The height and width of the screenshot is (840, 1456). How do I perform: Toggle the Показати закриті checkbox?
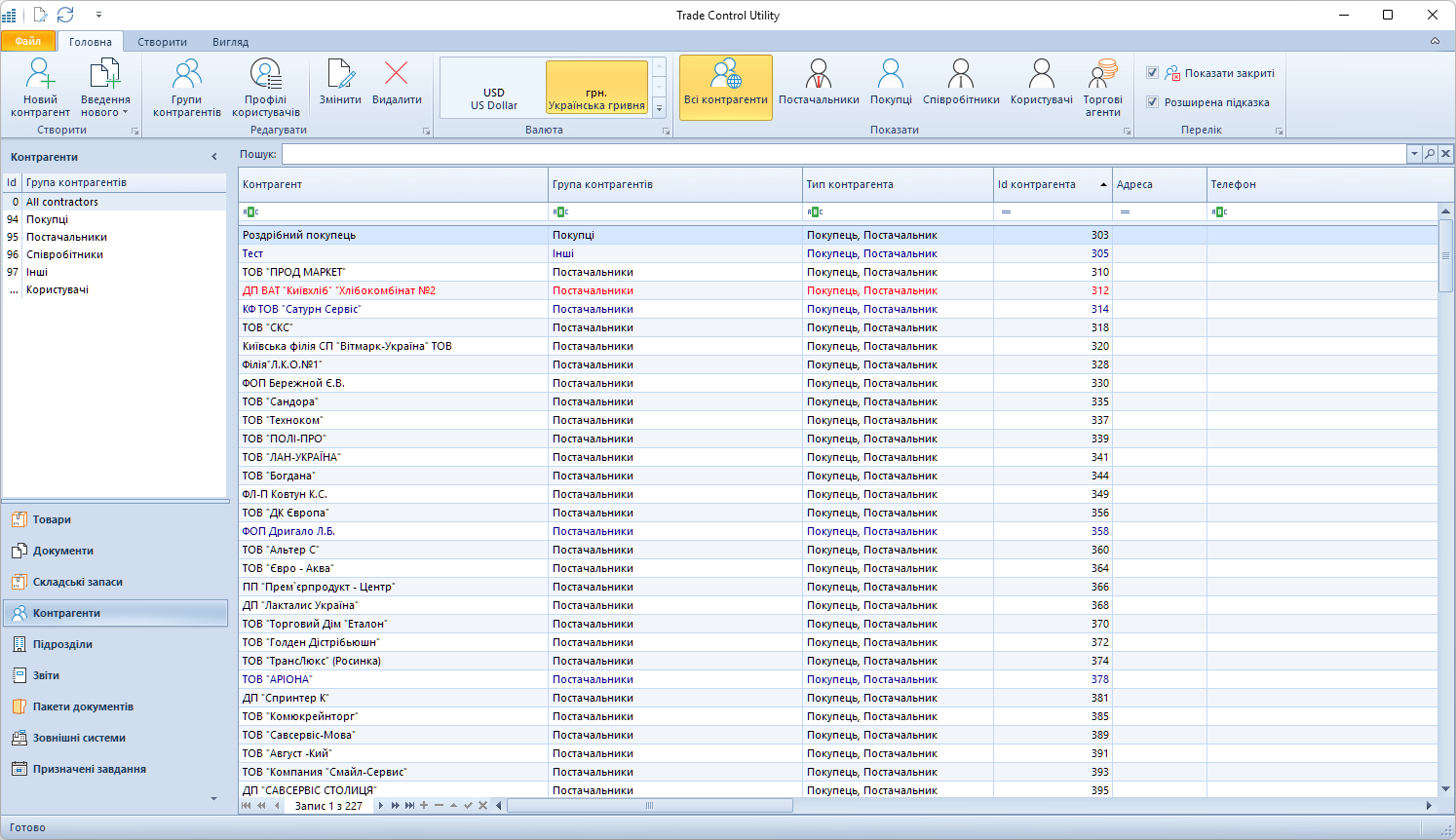[x=1152, y=73]
